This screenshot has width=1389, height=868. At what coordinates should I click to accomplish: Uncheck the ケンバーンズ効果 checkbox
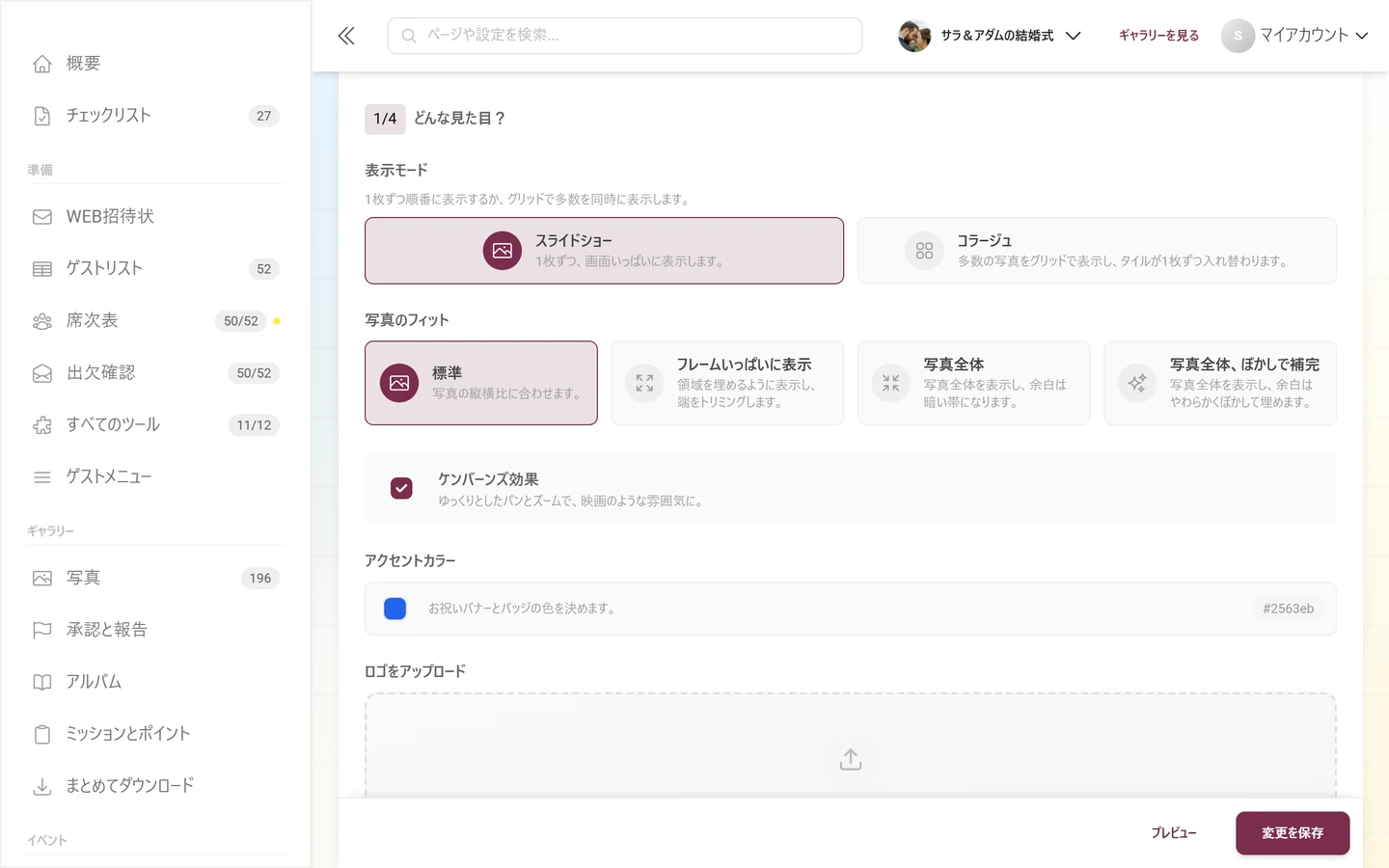(401, 488)
